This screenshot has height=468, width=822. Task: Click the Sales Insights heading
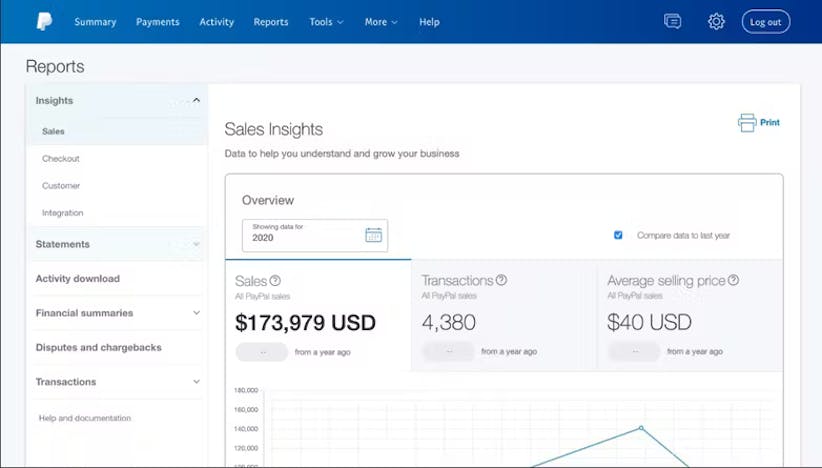pyautogui.click(x=274, y=129)
